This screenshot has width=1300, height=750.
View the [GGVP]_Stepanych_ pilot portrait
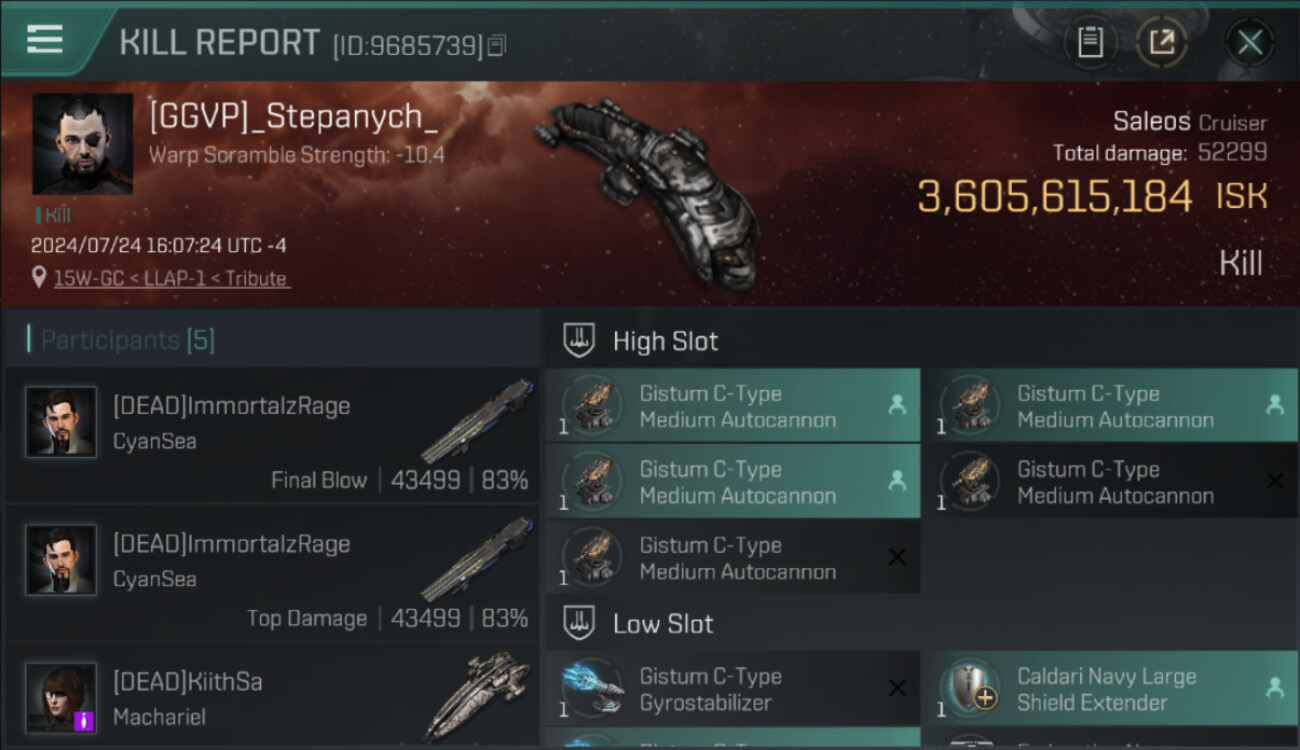[x=82, y=144]
